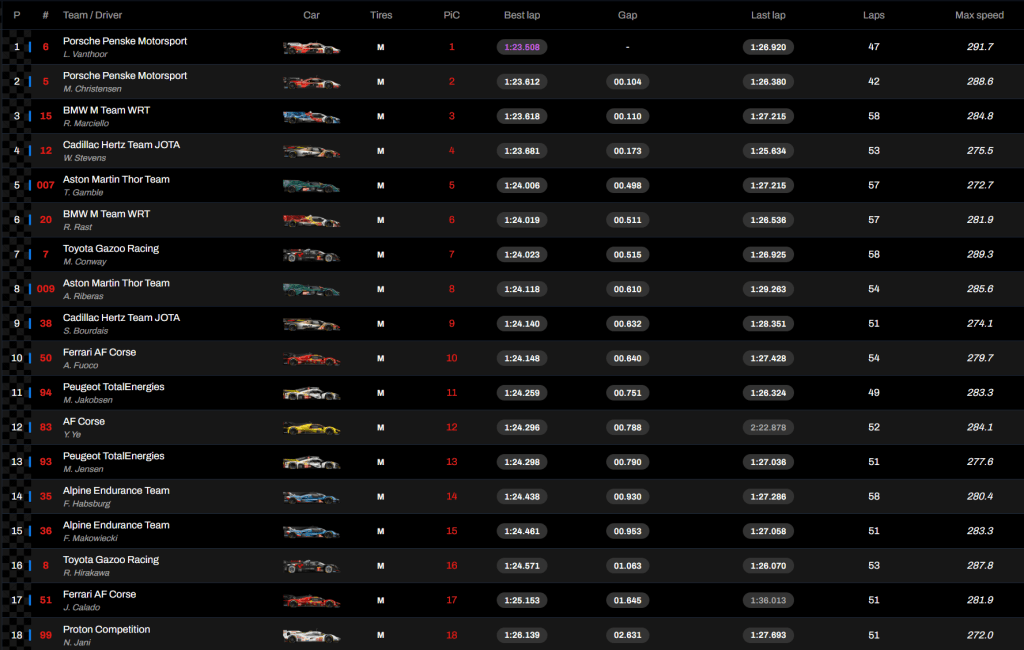1024x650 pixels.
Task: Click car number 007
Action: [46, 186]
